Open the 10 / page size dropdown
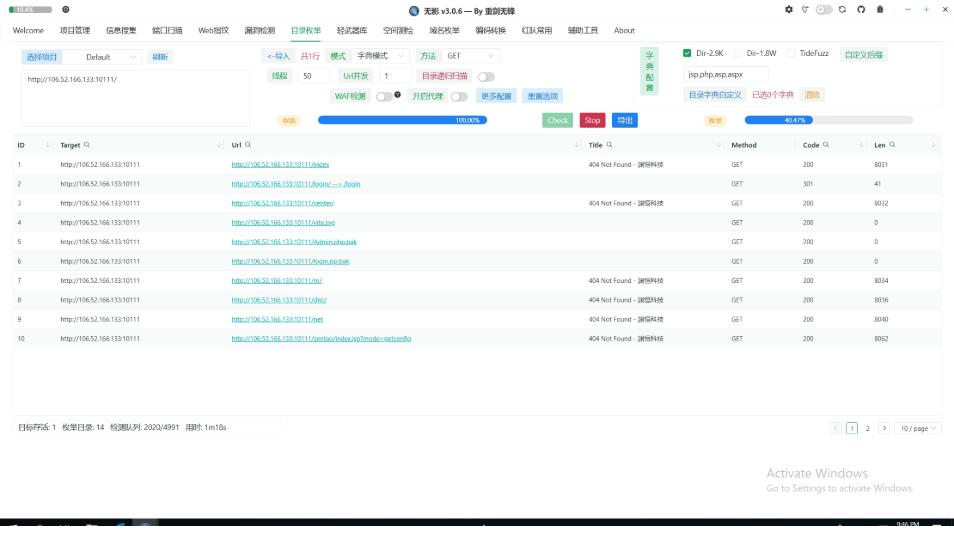The height and width of the screenshot is (540, 954). 917,428
